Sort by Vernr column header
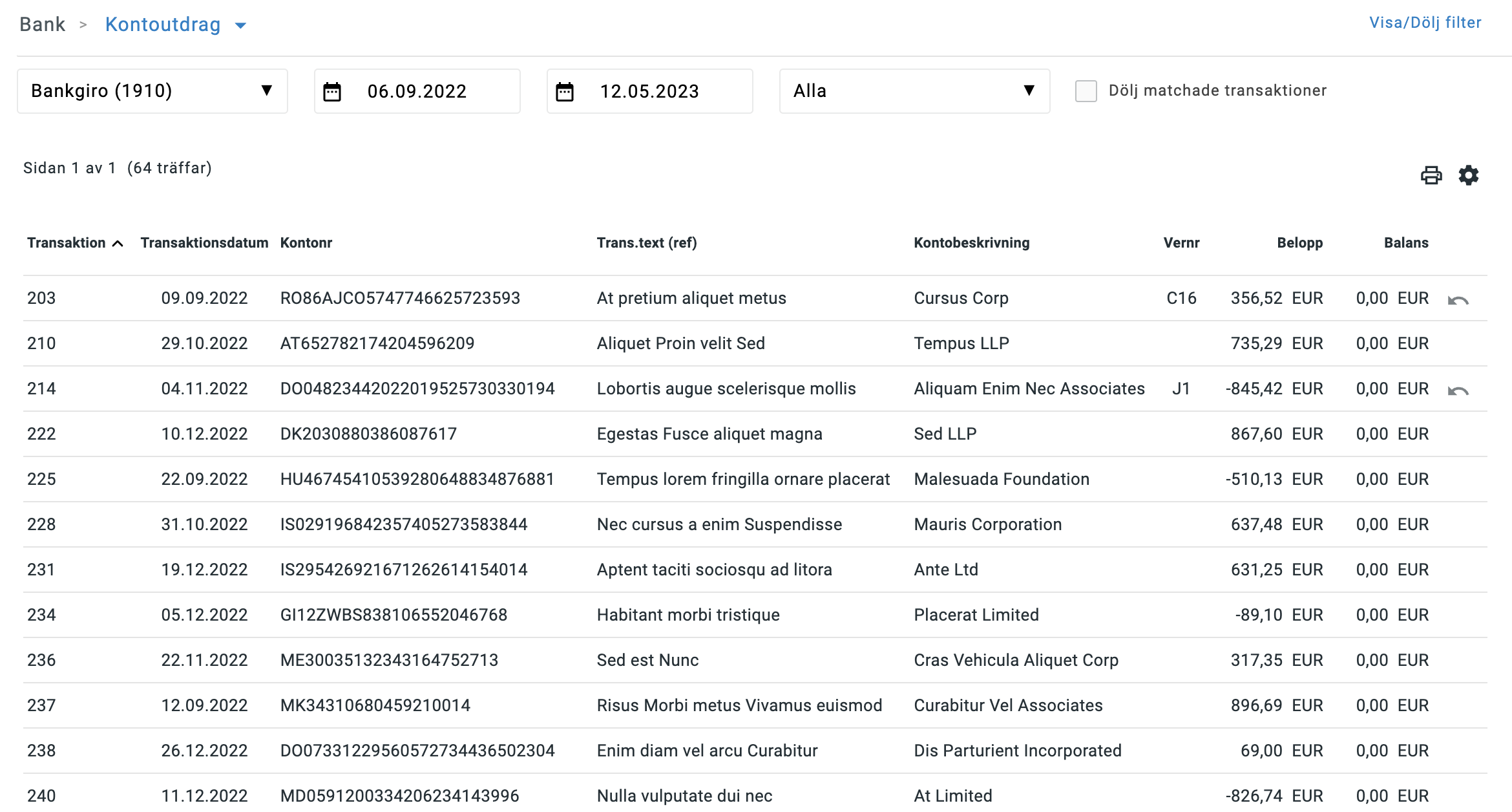Screen dimensions: 1512x812 click(1181, 243)
